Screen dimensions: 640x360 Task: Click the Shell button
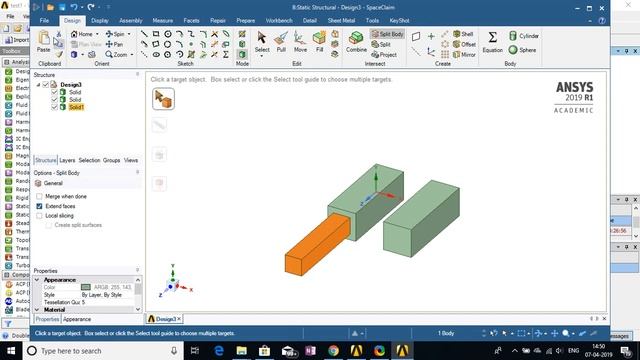(x=463, y=34)
